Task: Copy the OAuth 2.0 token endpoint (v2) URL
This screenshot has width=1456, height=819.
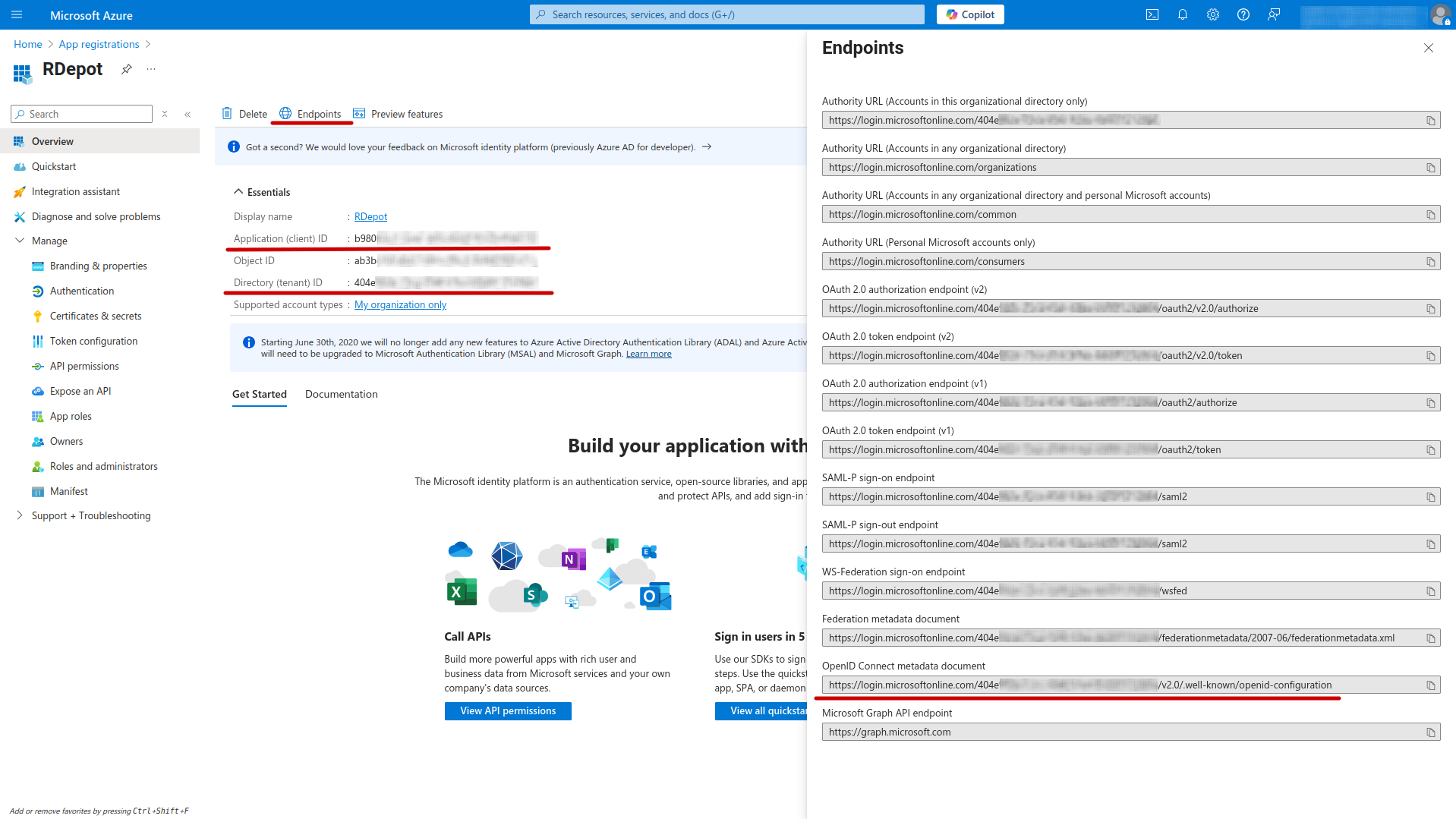Action: [1430, 356]
